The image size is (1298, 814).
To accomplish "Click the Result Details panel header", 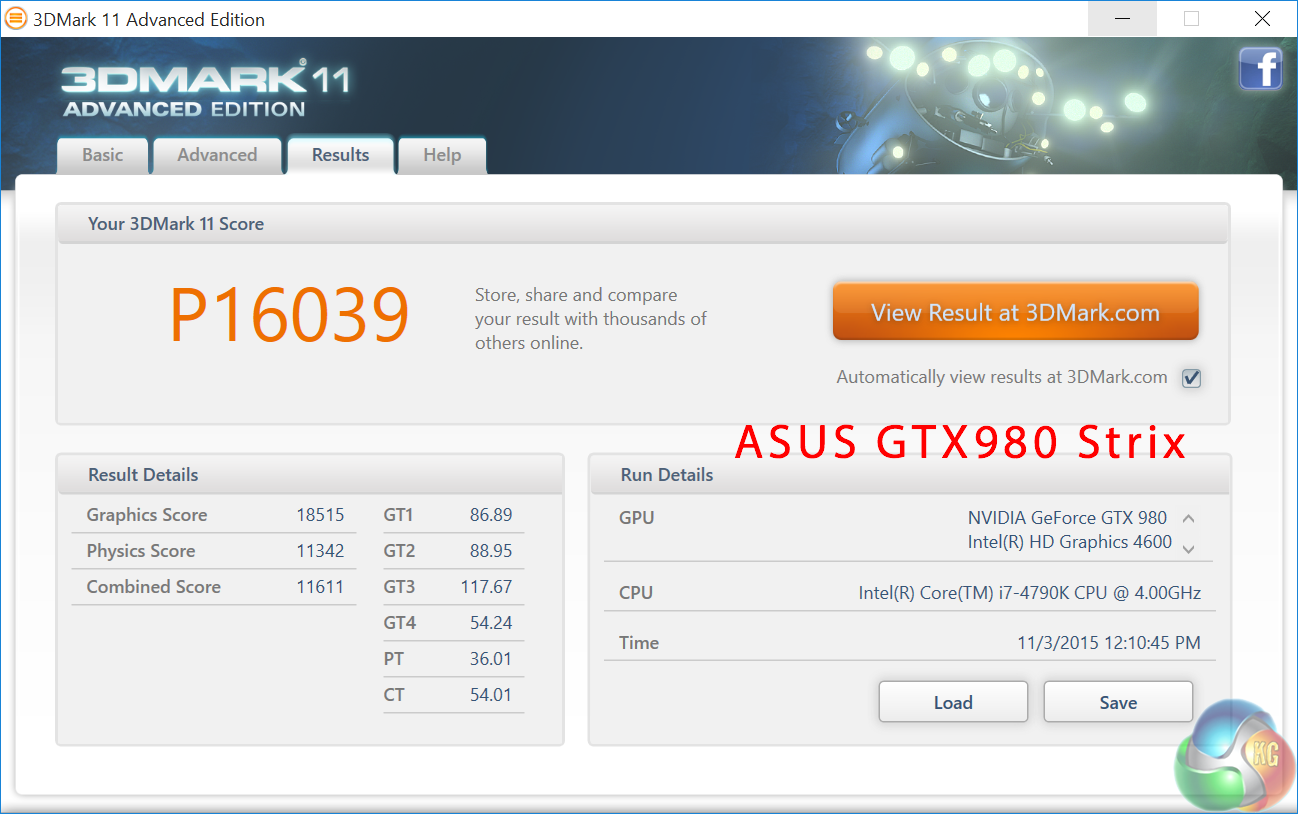I will tap(310, 475).
